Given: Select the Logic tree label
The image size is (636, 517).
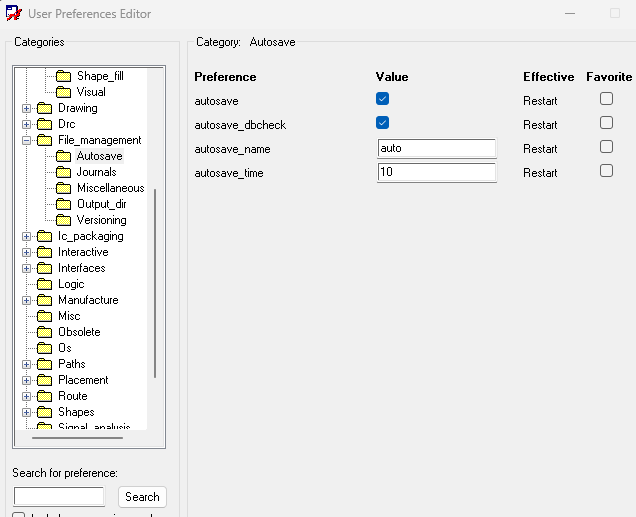Looking at the screenshot, I should point(71,284).
